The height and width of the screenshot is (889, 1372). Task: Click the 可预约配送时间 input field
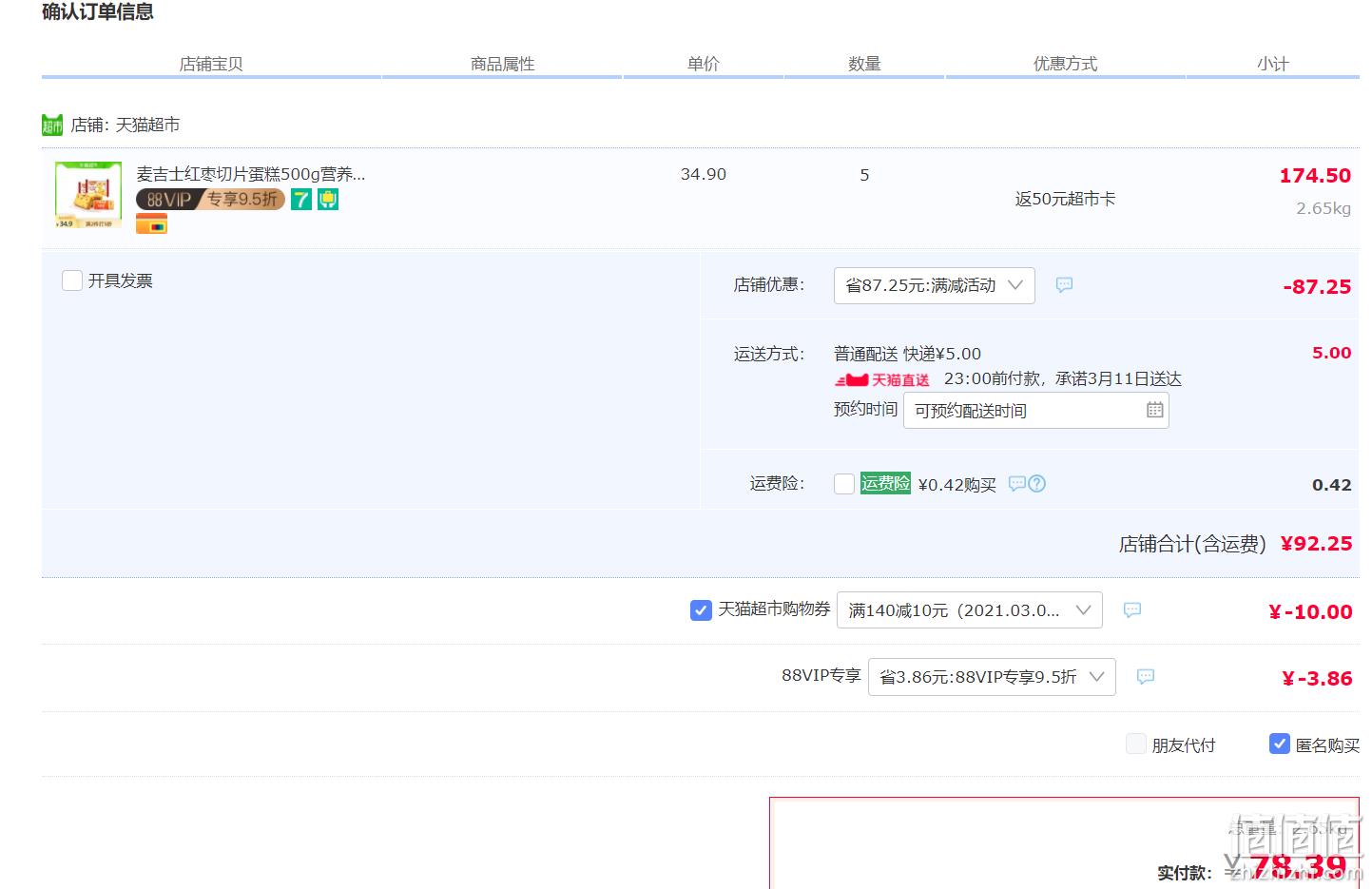1036,411
